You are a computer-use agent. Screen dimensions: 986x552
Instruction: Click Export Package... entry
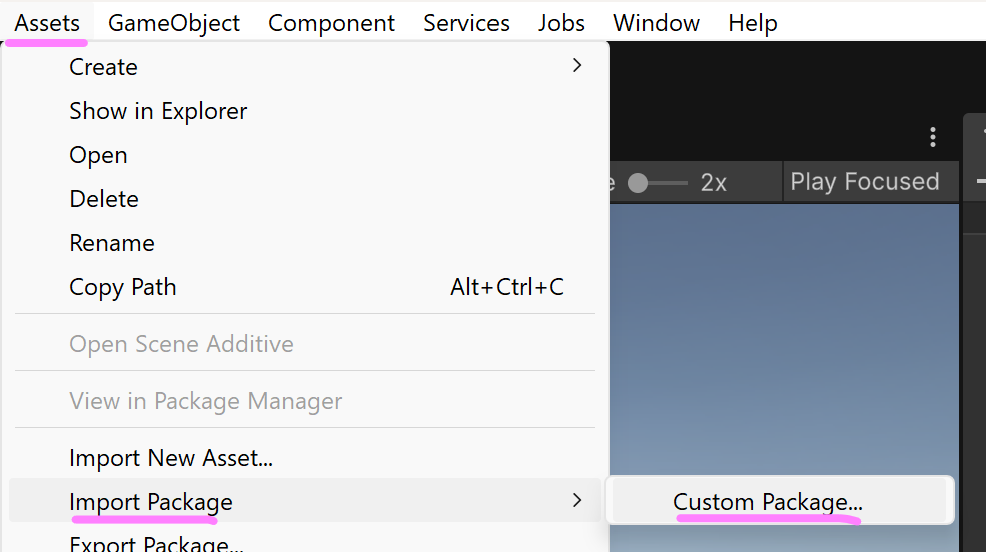tap(156, 544)
